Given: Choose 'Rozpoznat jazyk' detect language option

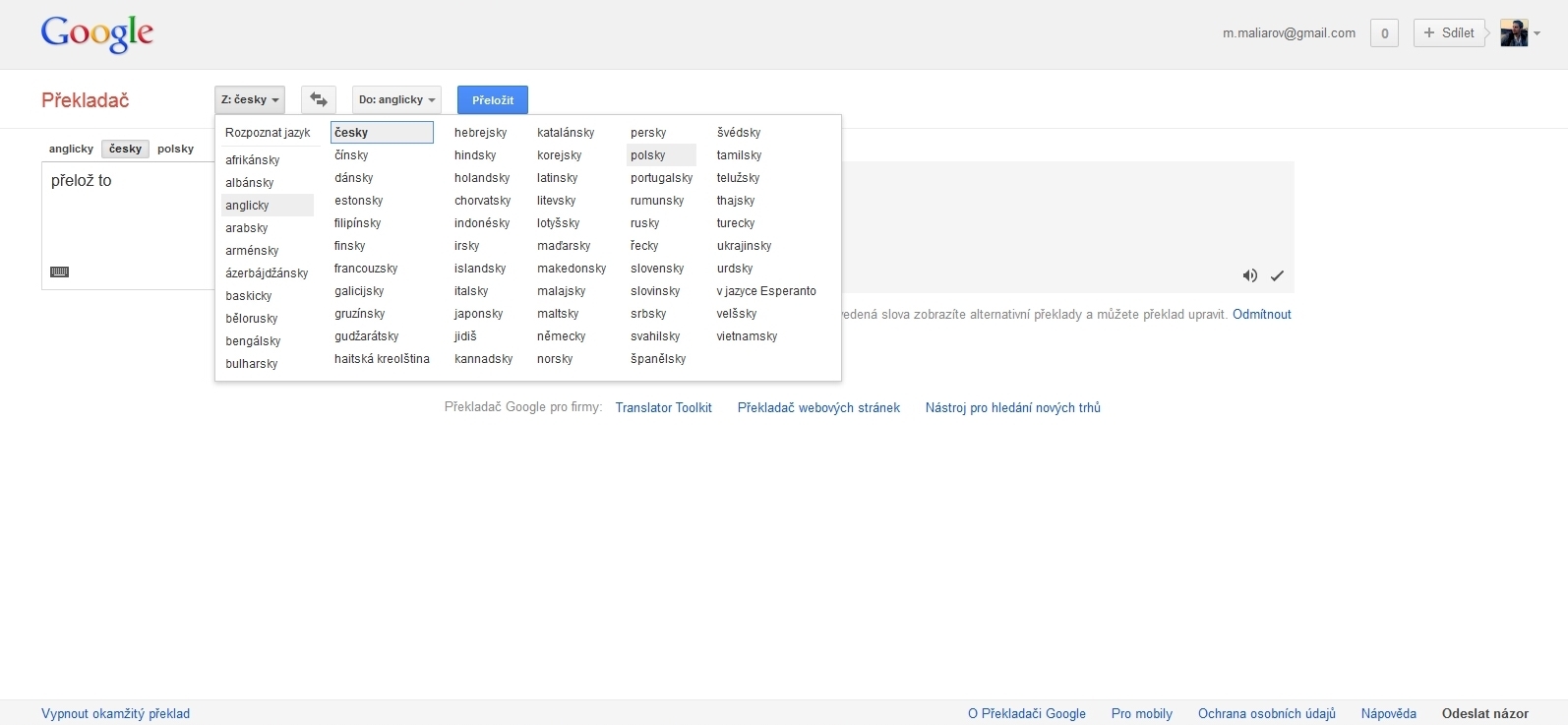Looking at the screenshot, I should (268, 133).
